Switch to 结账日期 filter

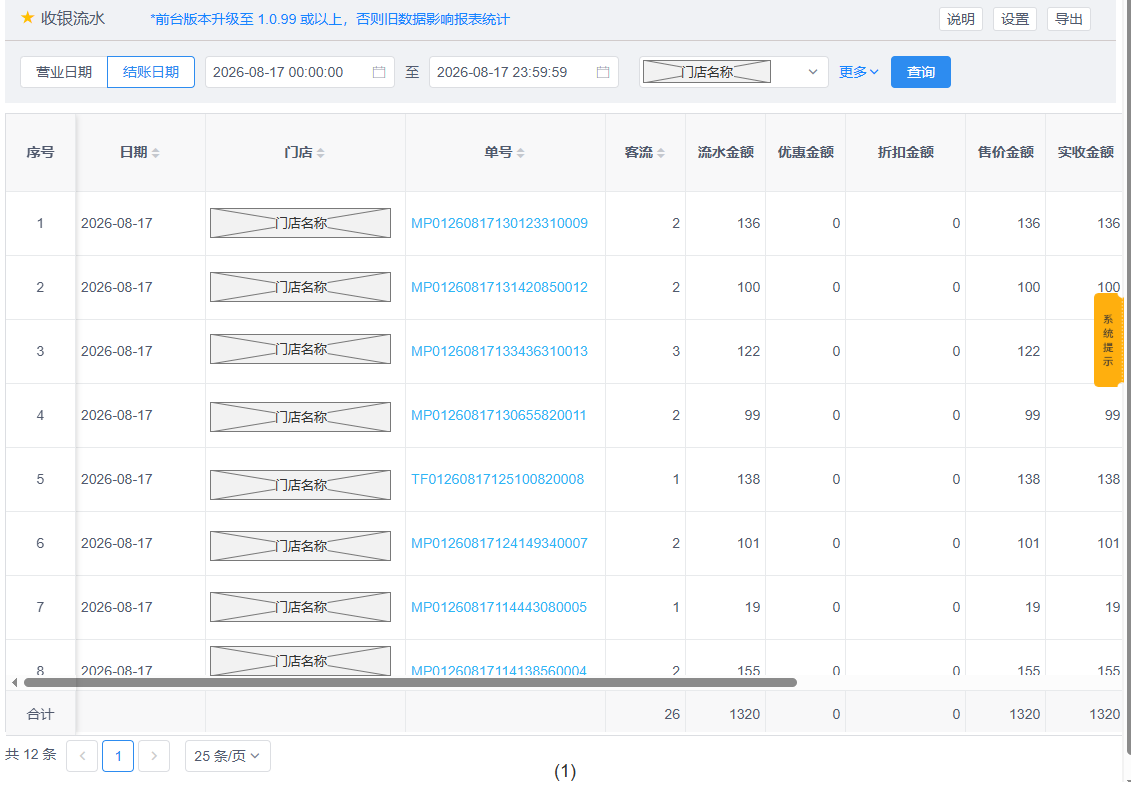[151, 72]
